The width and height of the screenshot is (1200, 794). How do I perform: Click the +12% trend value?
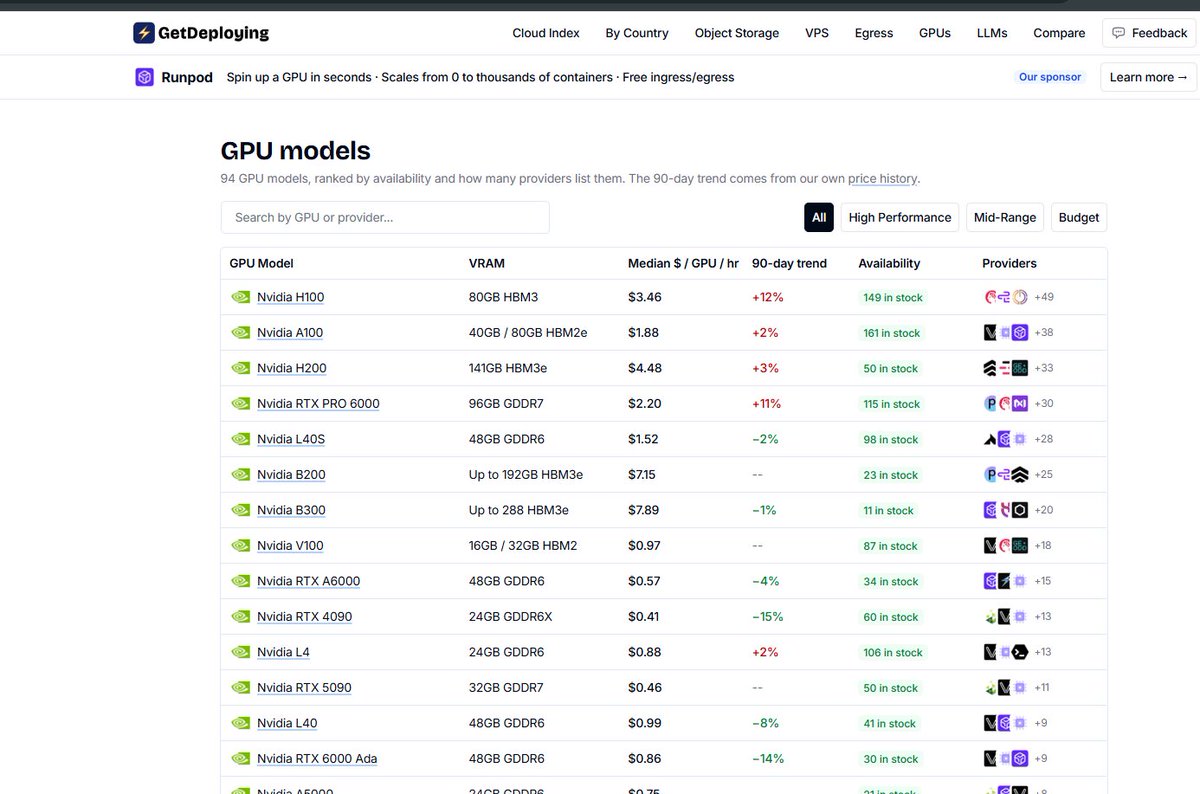(x=768, y=297)
